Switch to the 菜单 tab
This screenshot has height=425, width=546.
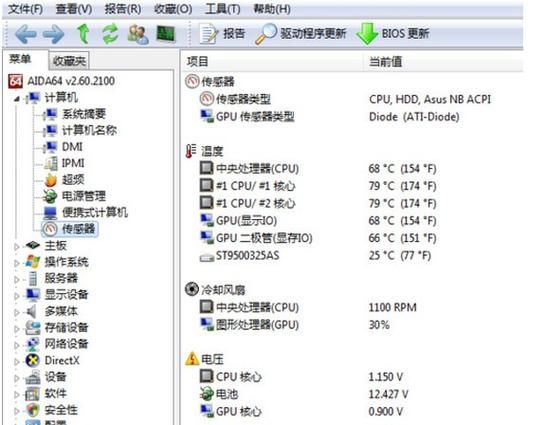click(20, 59)
